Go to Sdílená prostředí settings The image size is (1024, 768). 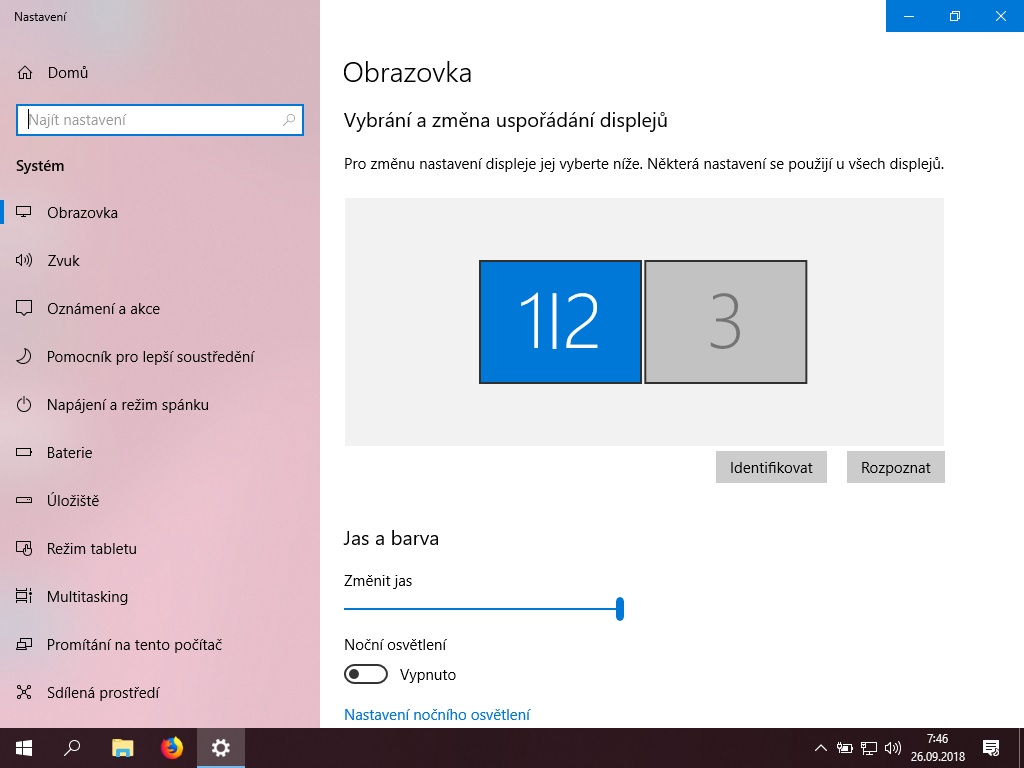103,693
